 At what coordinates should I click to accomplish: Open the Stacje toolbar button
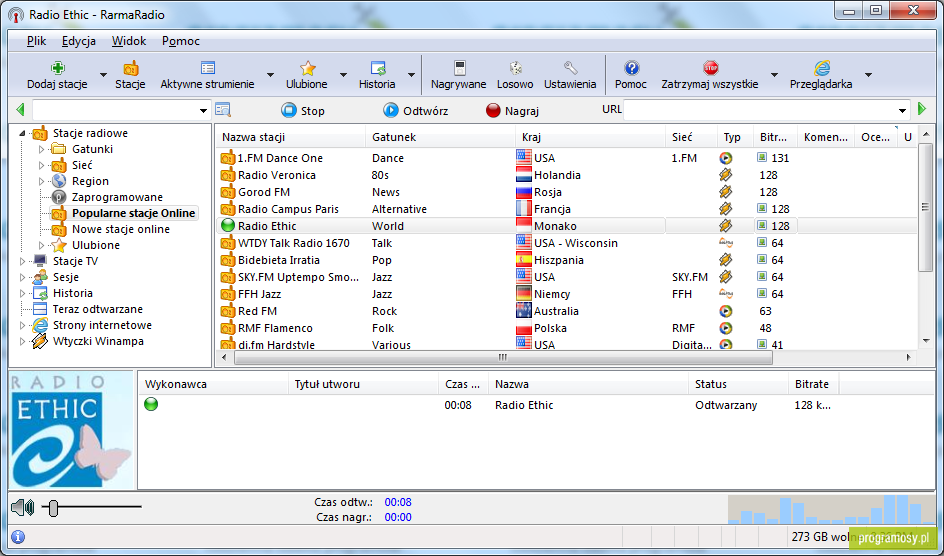pyautogui.click(x=131, y=75)
